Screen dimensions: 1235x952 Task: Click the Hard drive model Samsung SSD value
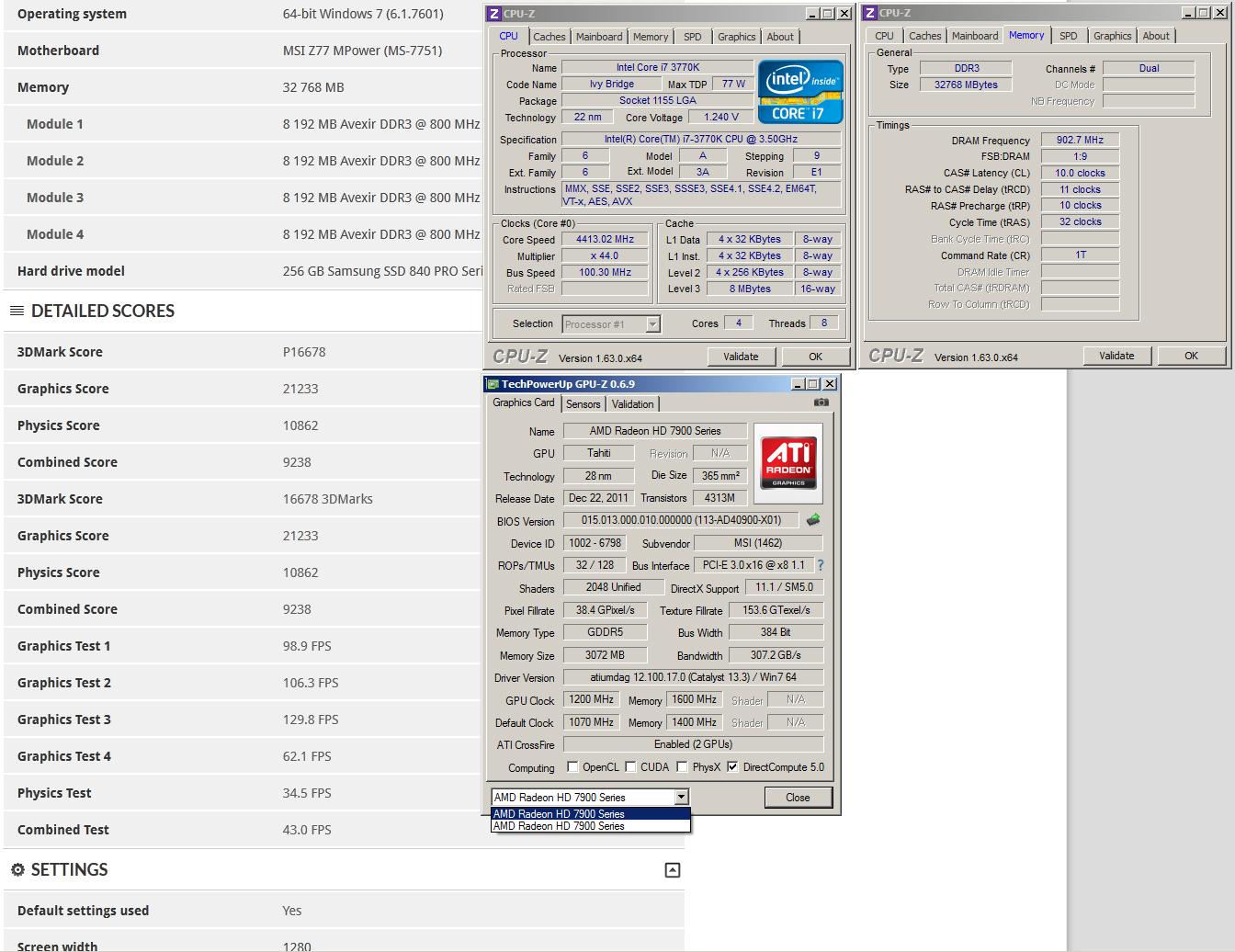(x=382, y=271)
